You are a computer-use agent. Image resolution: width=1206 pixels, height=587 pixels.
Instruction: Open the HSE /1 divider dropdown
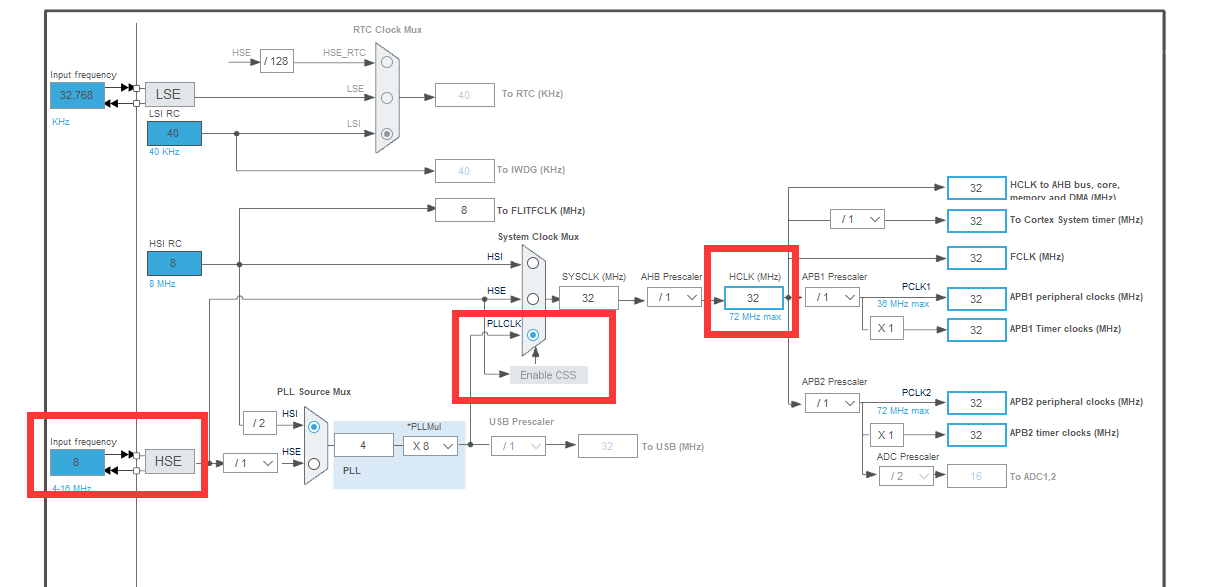(250, 463)
